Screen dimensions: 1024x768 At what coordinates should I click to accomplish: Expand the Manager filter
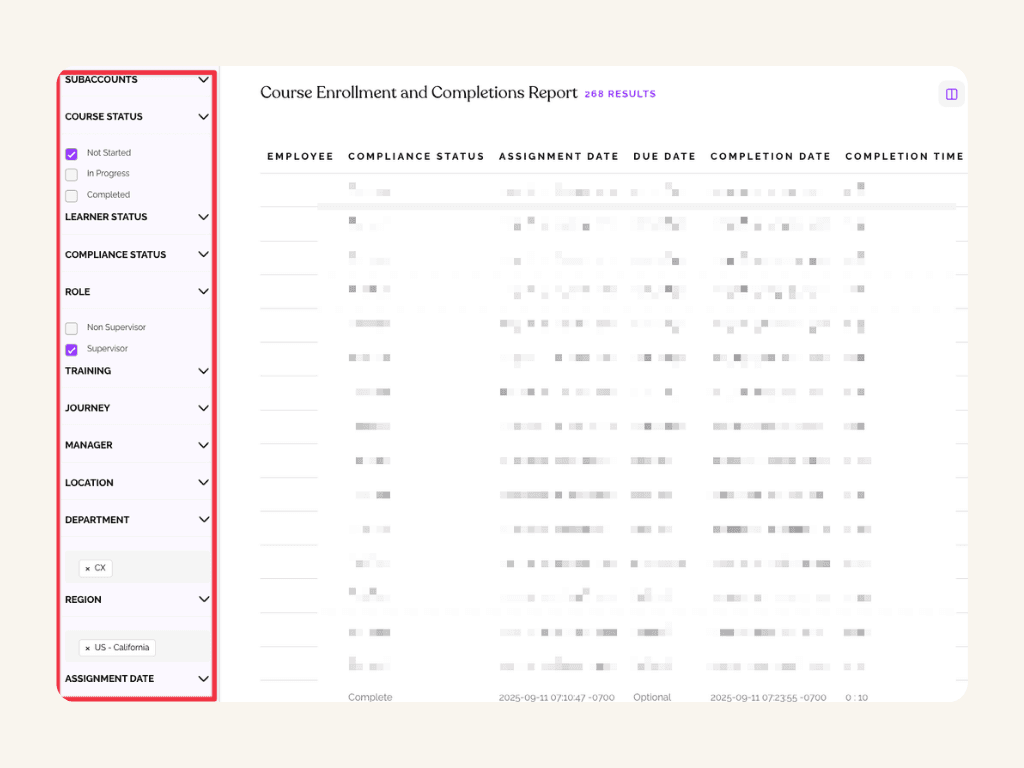pyautogui.click(x=203, y=445)
